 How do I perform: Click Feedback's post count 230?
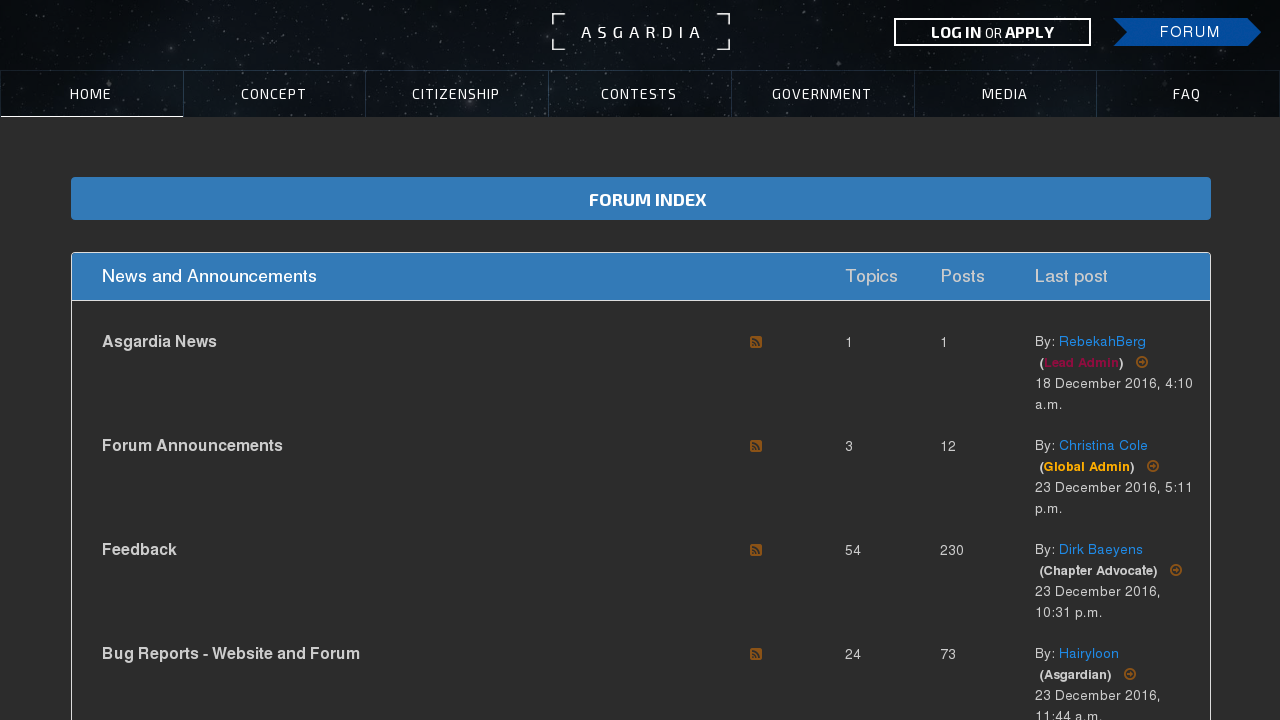952,550
